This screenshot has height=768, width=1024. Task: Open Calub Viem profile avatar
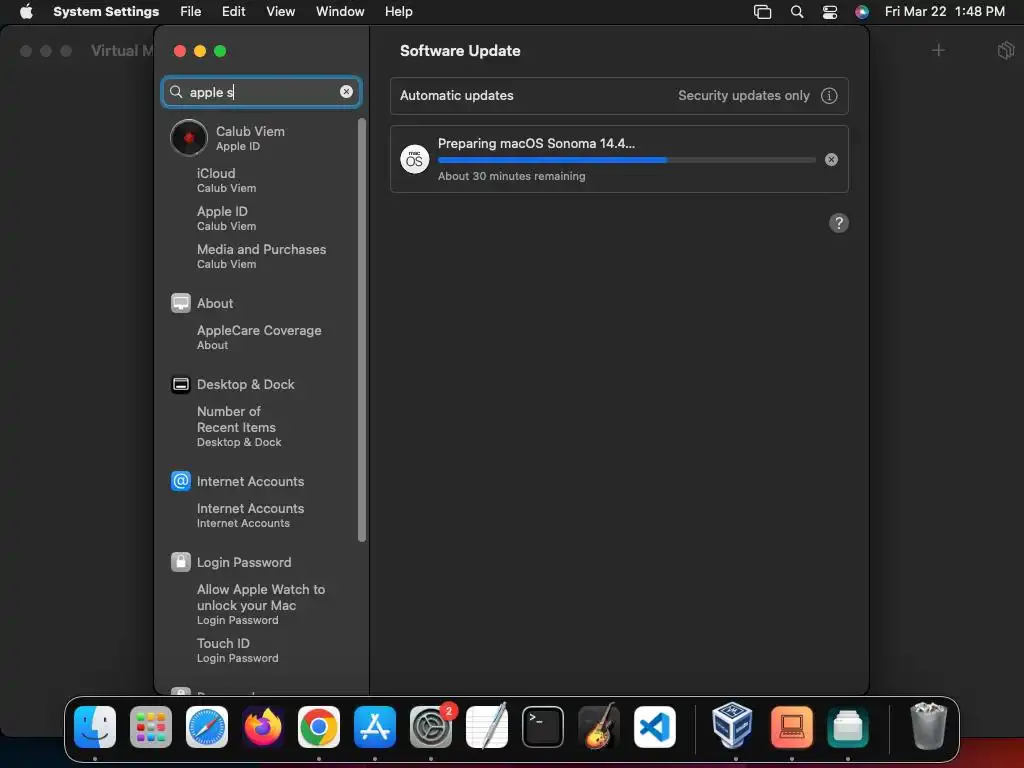pos(189,138)
